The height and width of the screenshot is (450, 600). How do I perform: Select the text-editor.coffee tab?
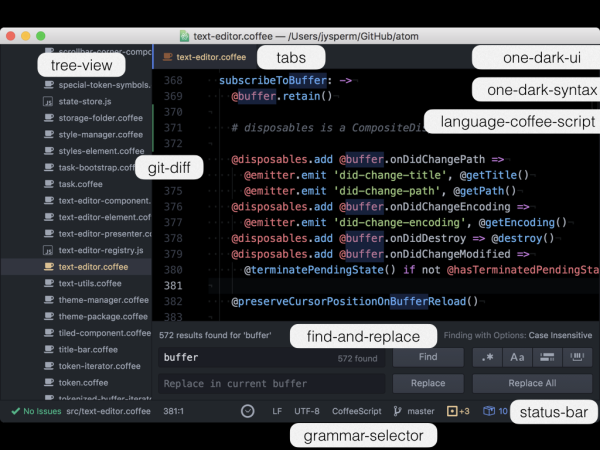click(205, 57)
